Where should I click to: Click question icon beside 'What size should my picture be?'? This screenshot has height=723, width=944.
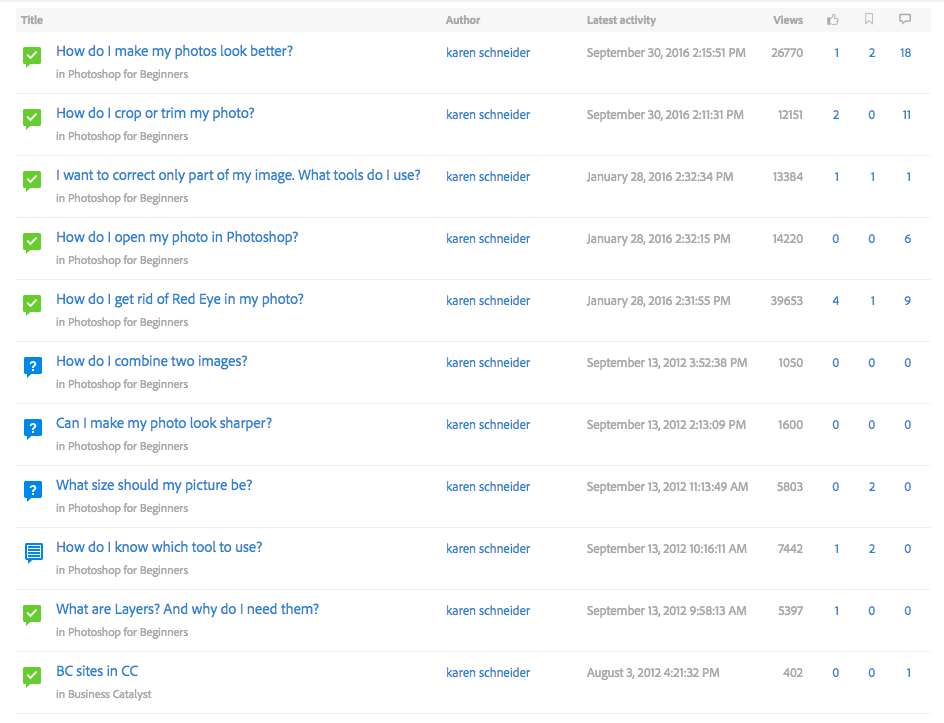coord(33,491)
